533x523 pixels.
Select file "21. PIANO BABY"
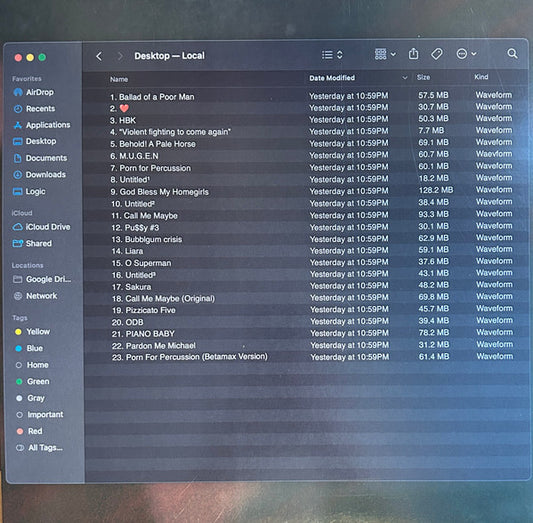(143, 334)
